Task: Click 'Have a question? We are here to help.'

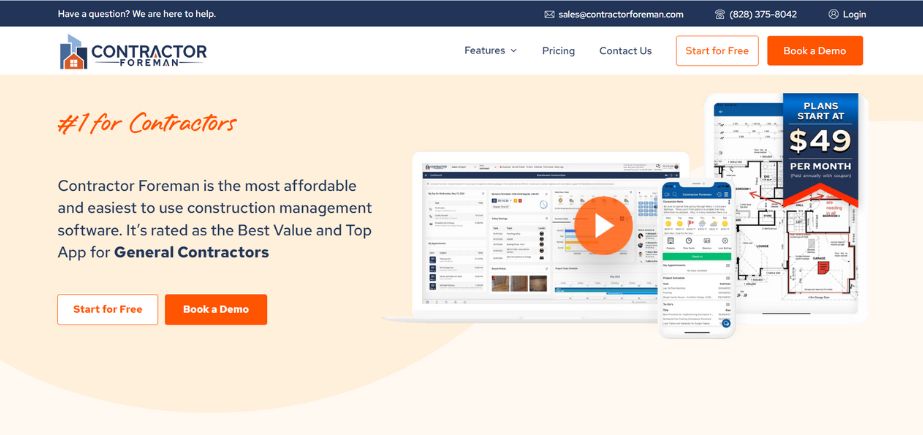Action: pos(137,14)
